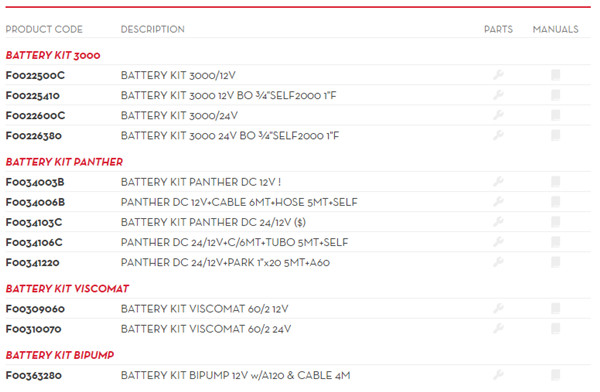Image resolution: width=600 pixels, height=392 pixels.
Task: Click parts wrench for F0034103C
Action: [x=498, y=222]
